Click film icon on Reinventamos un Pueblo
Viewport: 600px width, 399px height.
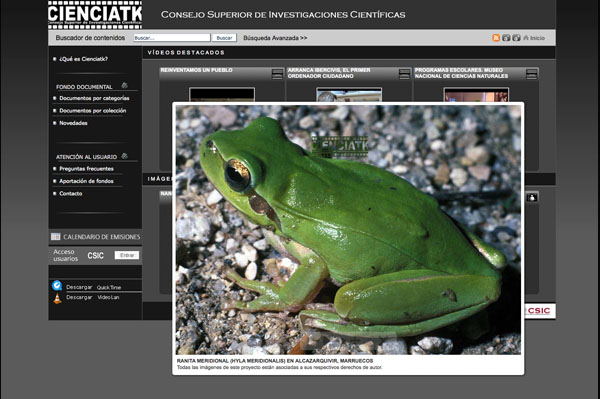pyautogui.click(x=277, y=74)
